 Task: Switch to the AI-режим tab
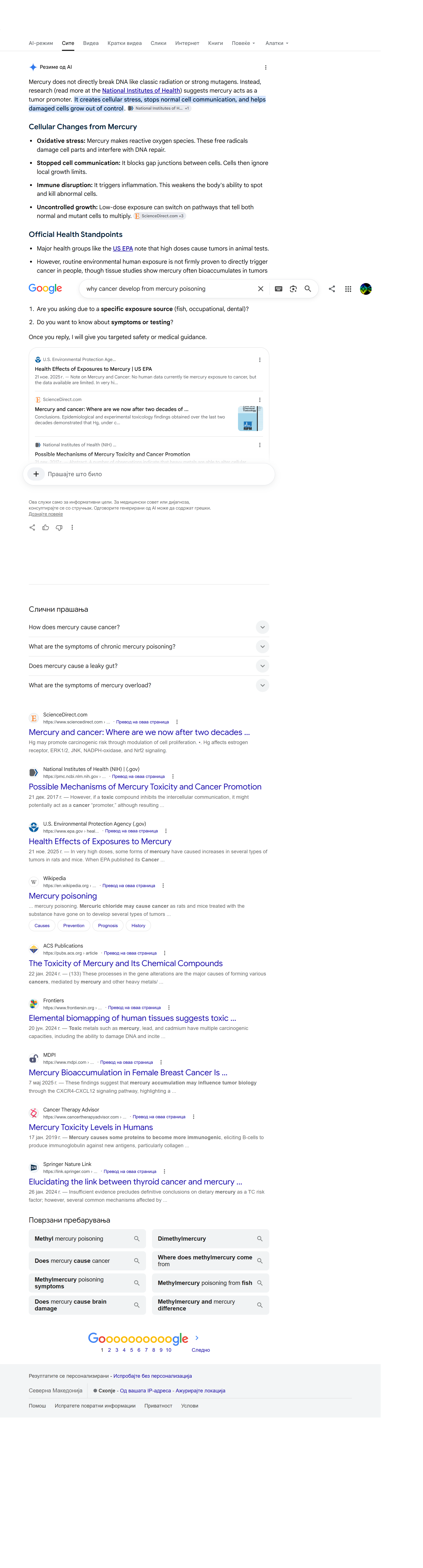click(41, 43)
